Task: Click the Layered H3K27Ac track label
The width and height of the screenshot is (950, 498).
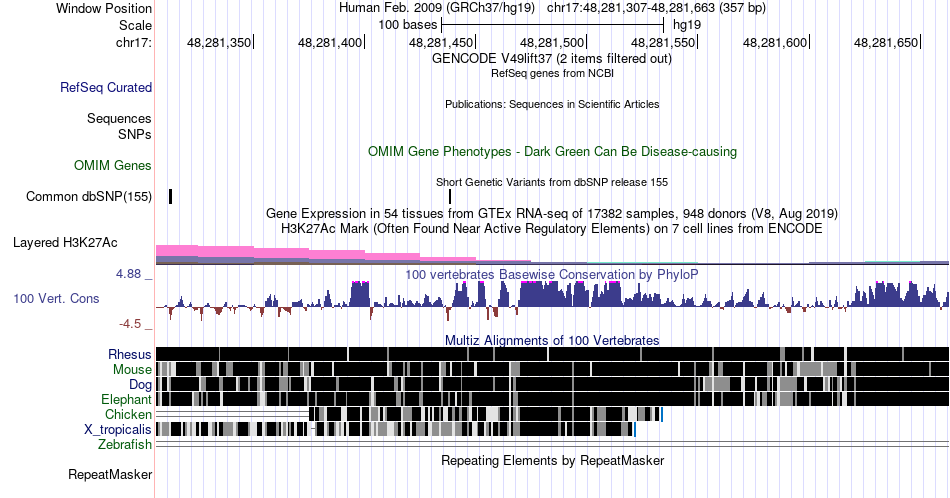Action: [x=65, y=242]
